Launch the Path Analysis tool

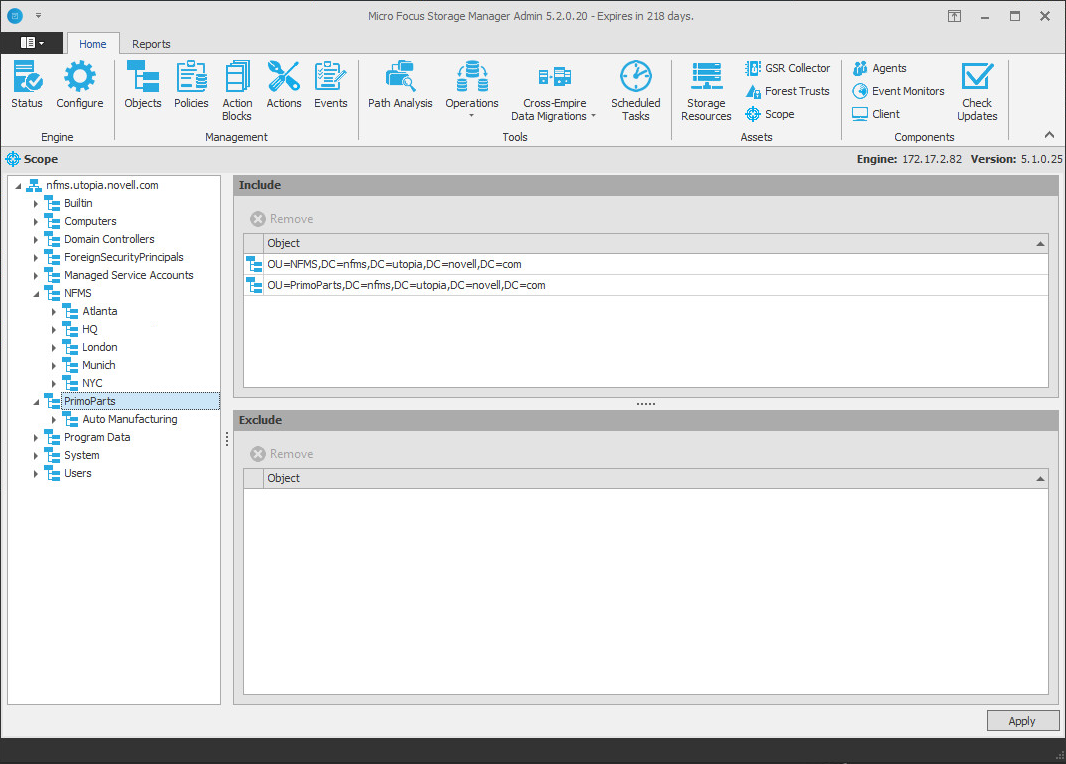[400, 85]
